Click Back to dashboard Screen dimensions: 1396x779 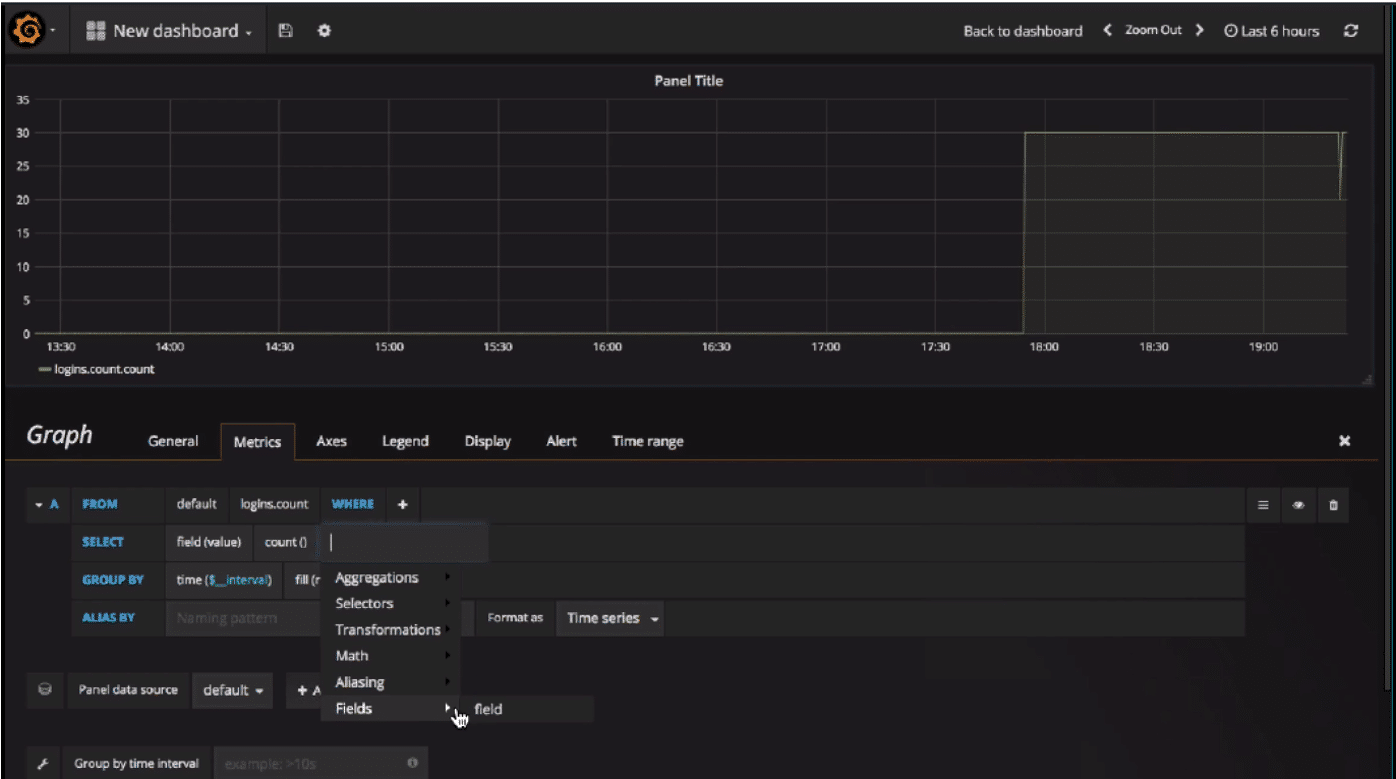(1022, 30)
